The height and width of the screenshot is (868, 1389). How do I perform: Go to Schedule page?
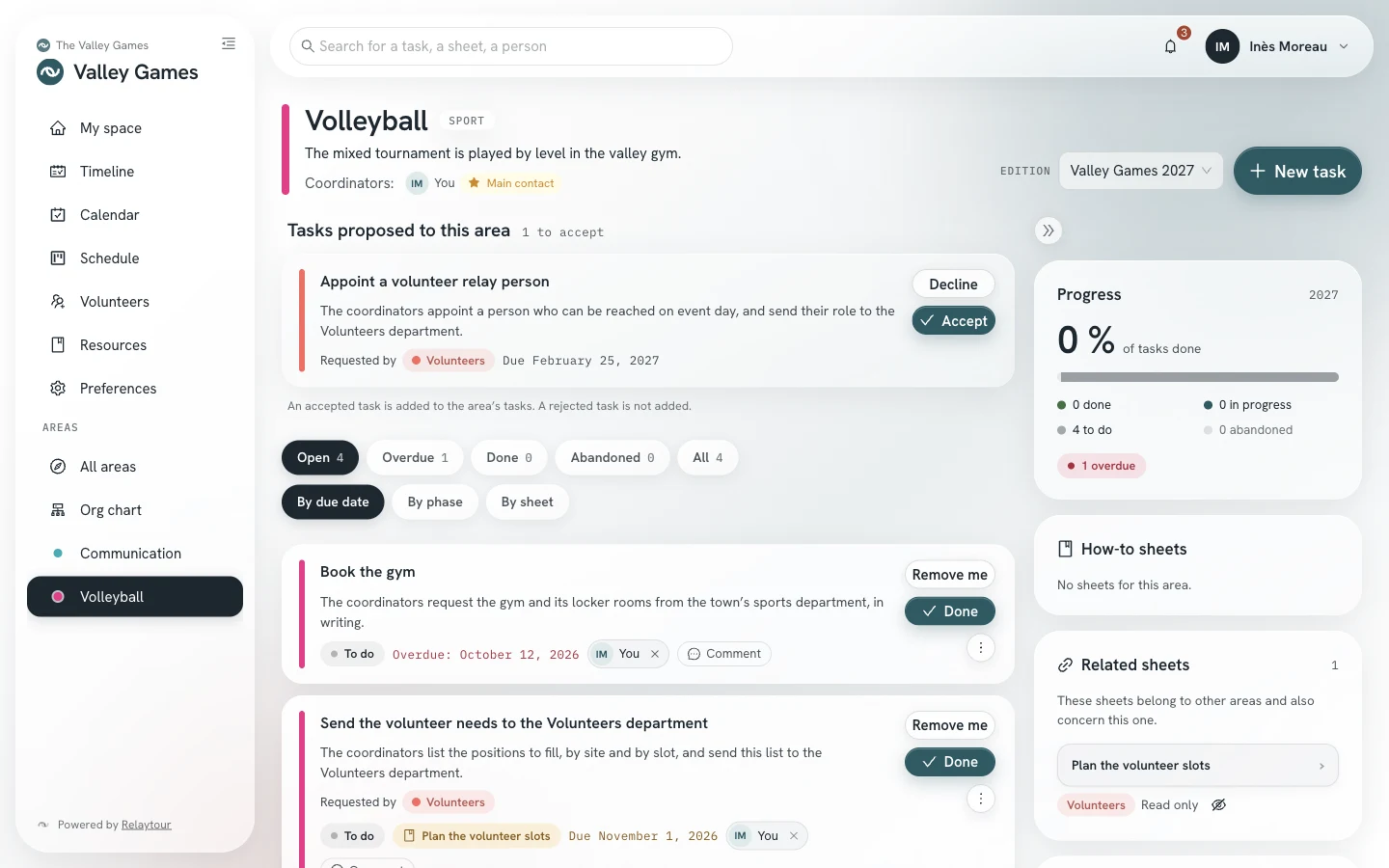coord(135,258)
